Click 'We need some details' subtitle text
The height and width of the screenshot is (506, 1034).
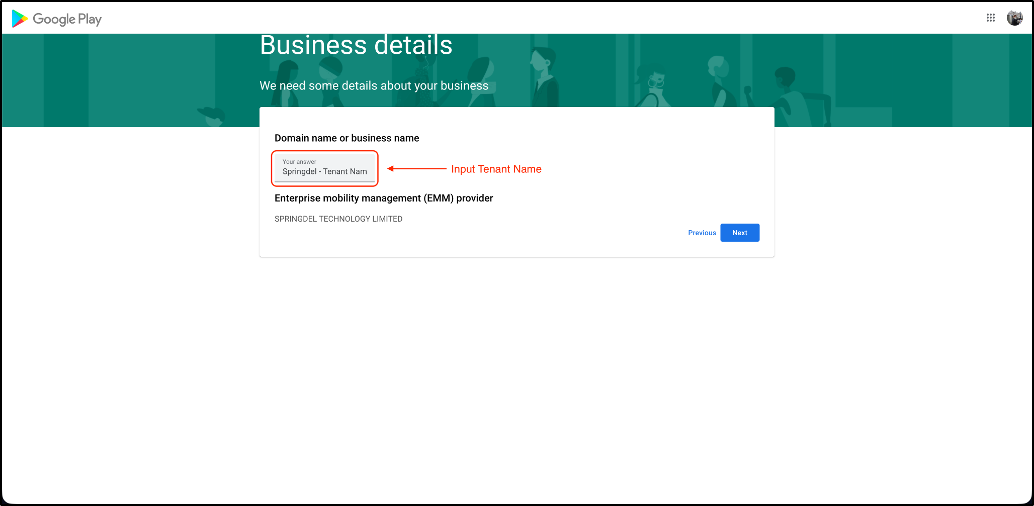pyautogui.click(x=373, y=86)
